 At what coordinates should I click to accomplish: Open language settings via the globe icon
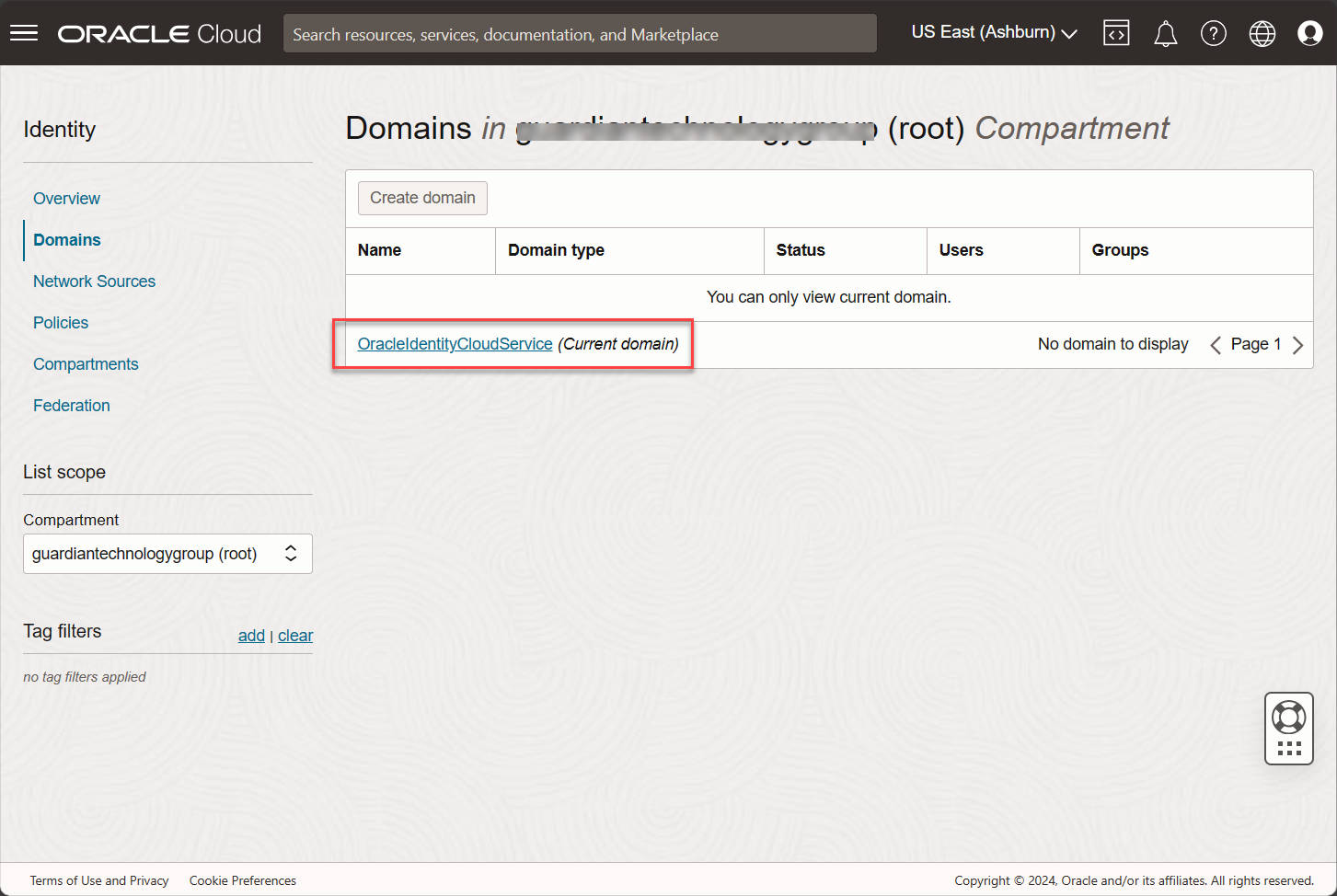point(1262,32)
